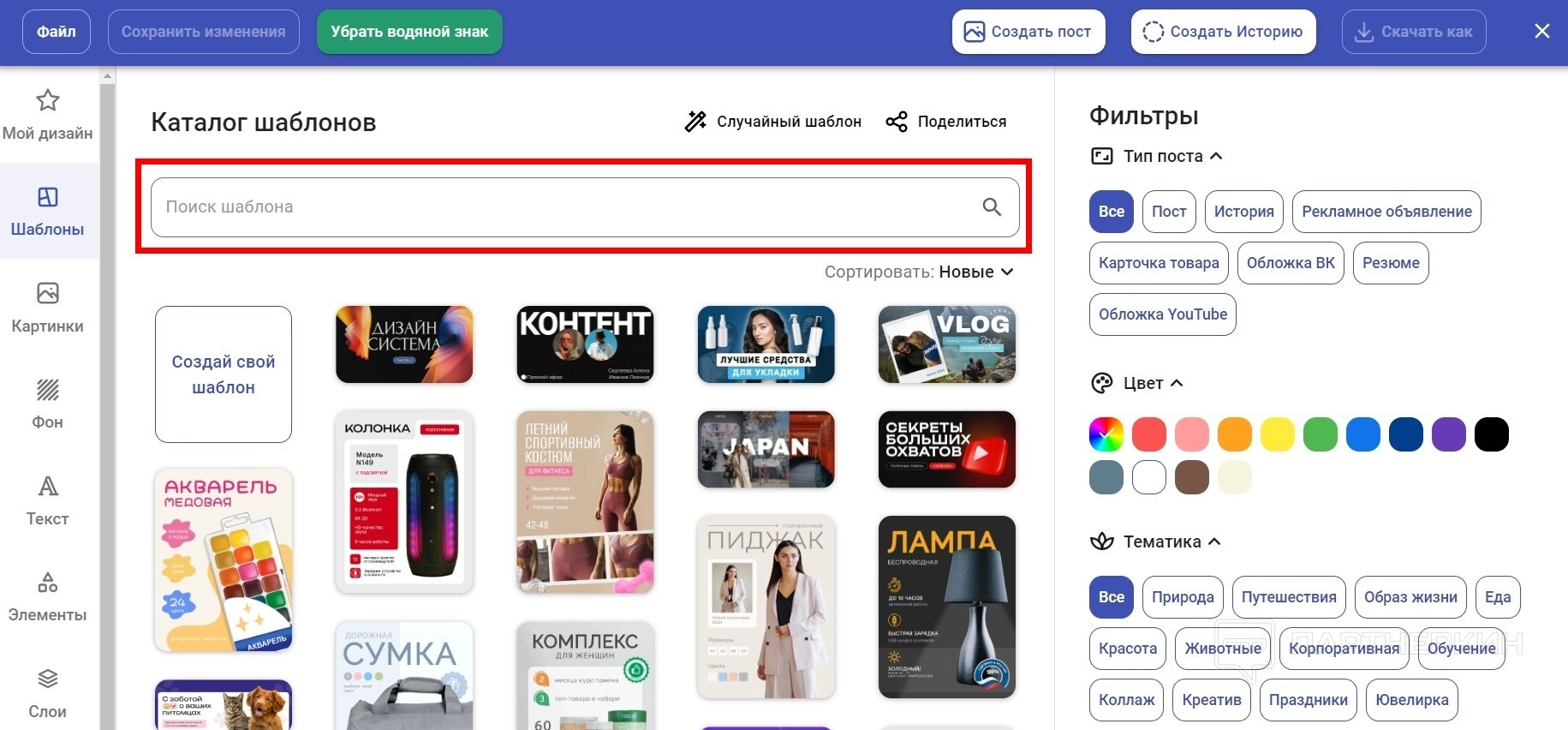Collapse the Тип поста filter section

tap(1216, 156)
